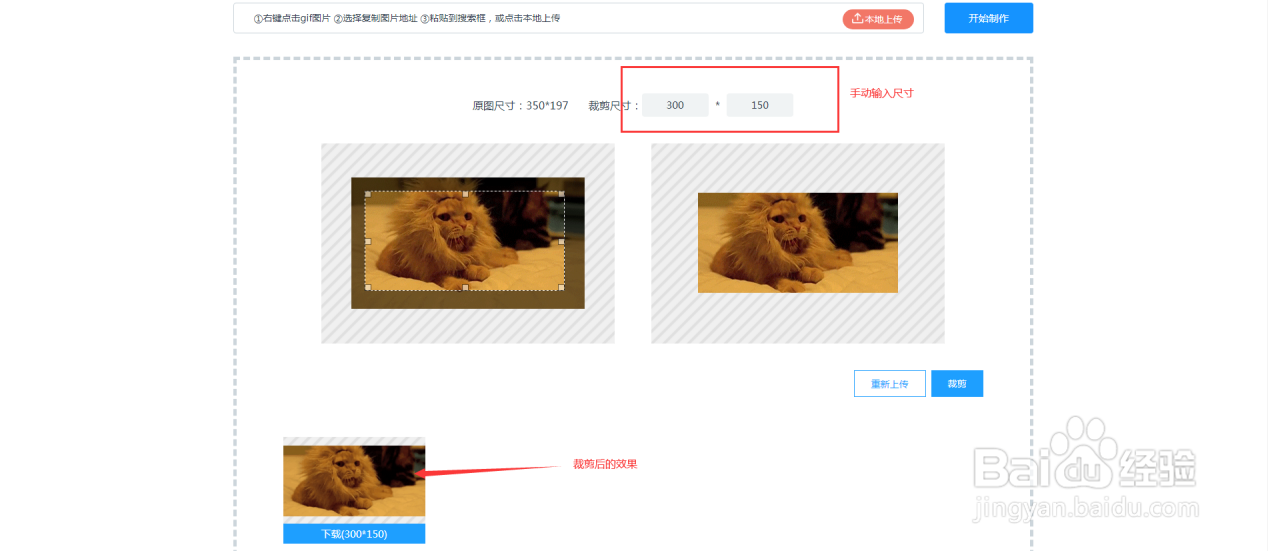Screen dimensions: 1268x551
Task: Click the 本地上传 upload button
Action: pos(878,19)
